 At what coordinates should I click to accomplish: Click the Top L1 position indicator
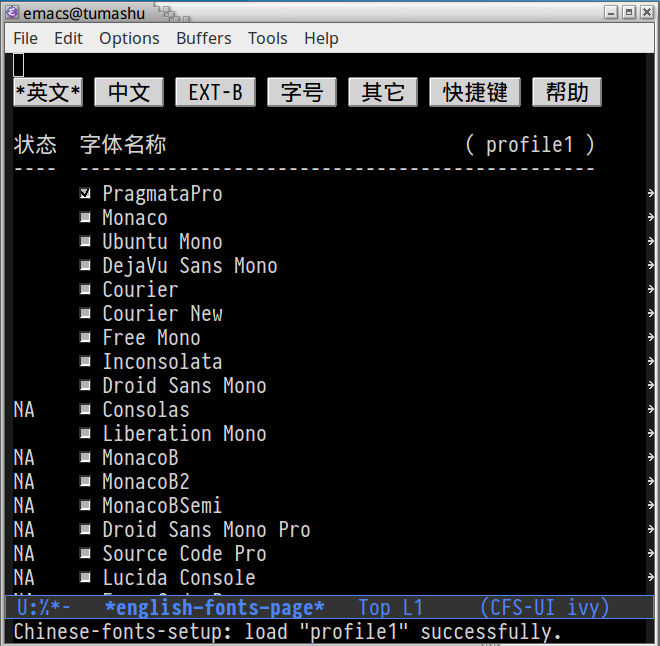[390, 607]
